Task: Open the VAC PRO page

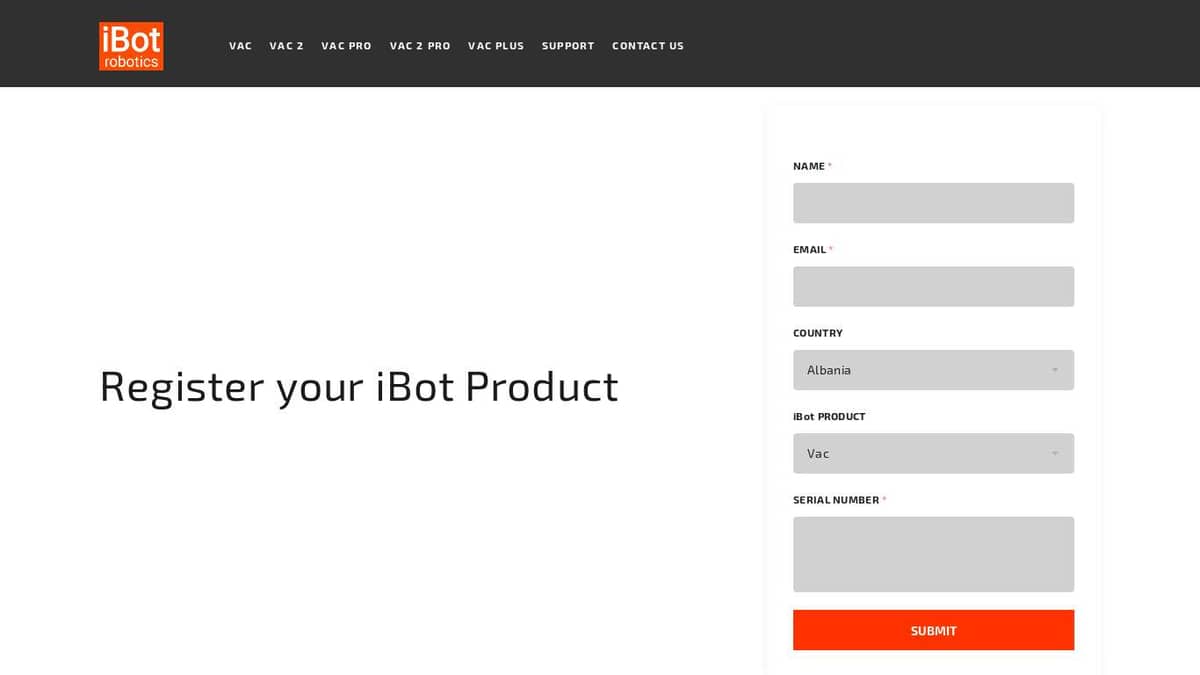Action: click(x=346, y=45)
